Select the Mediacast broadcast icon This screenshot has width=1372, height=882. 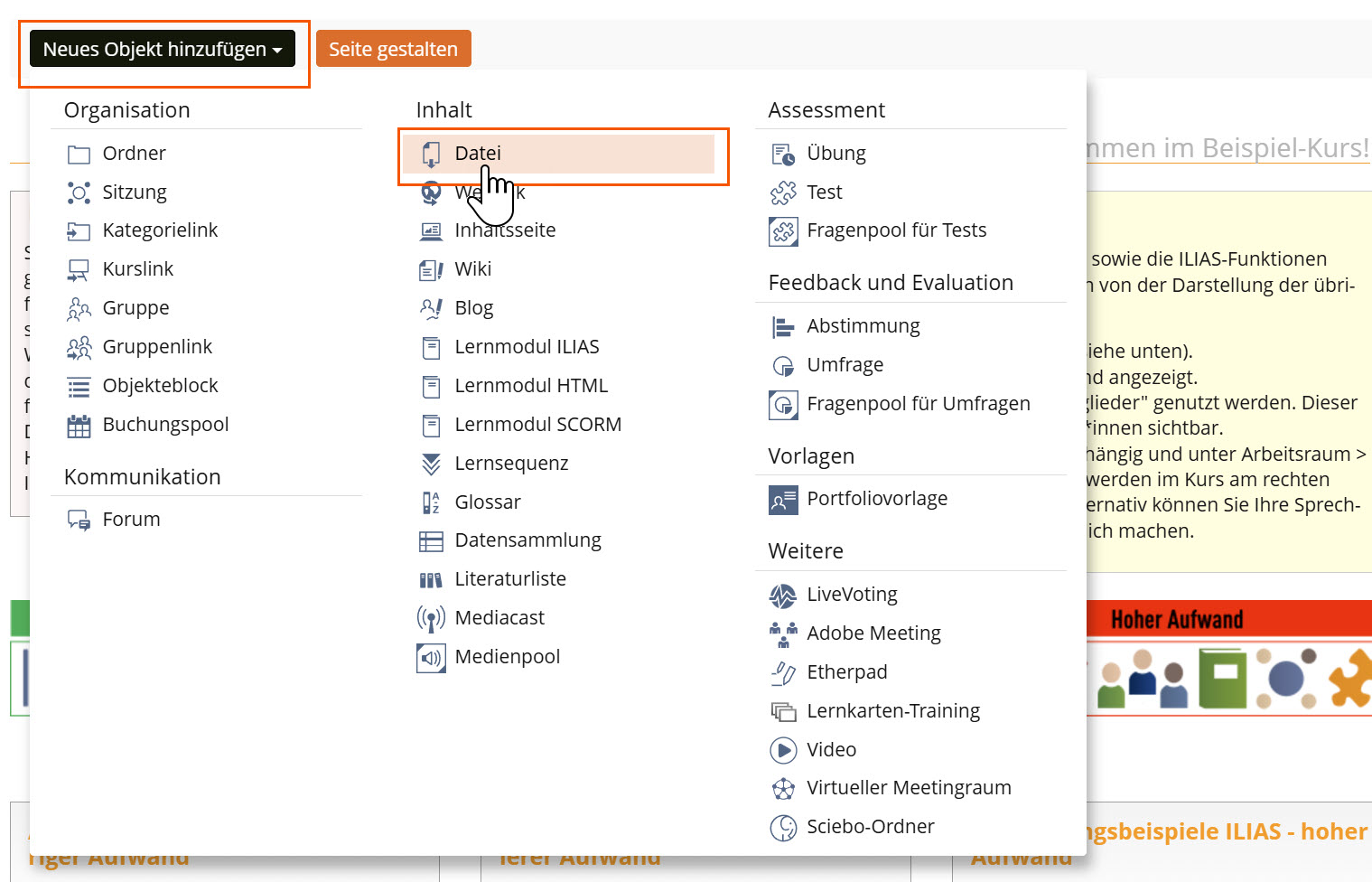432,618
